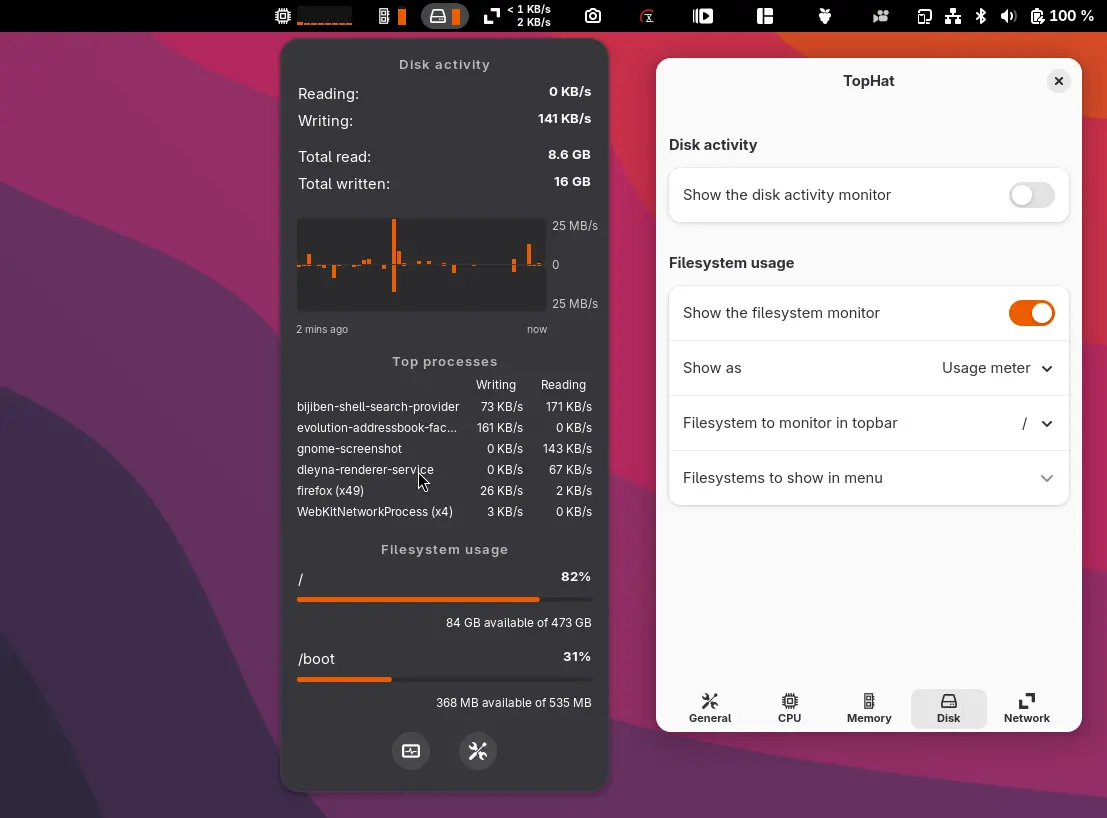Switch to the General tab
Viewport: 1107px width, 818px height.
(710, 708)
